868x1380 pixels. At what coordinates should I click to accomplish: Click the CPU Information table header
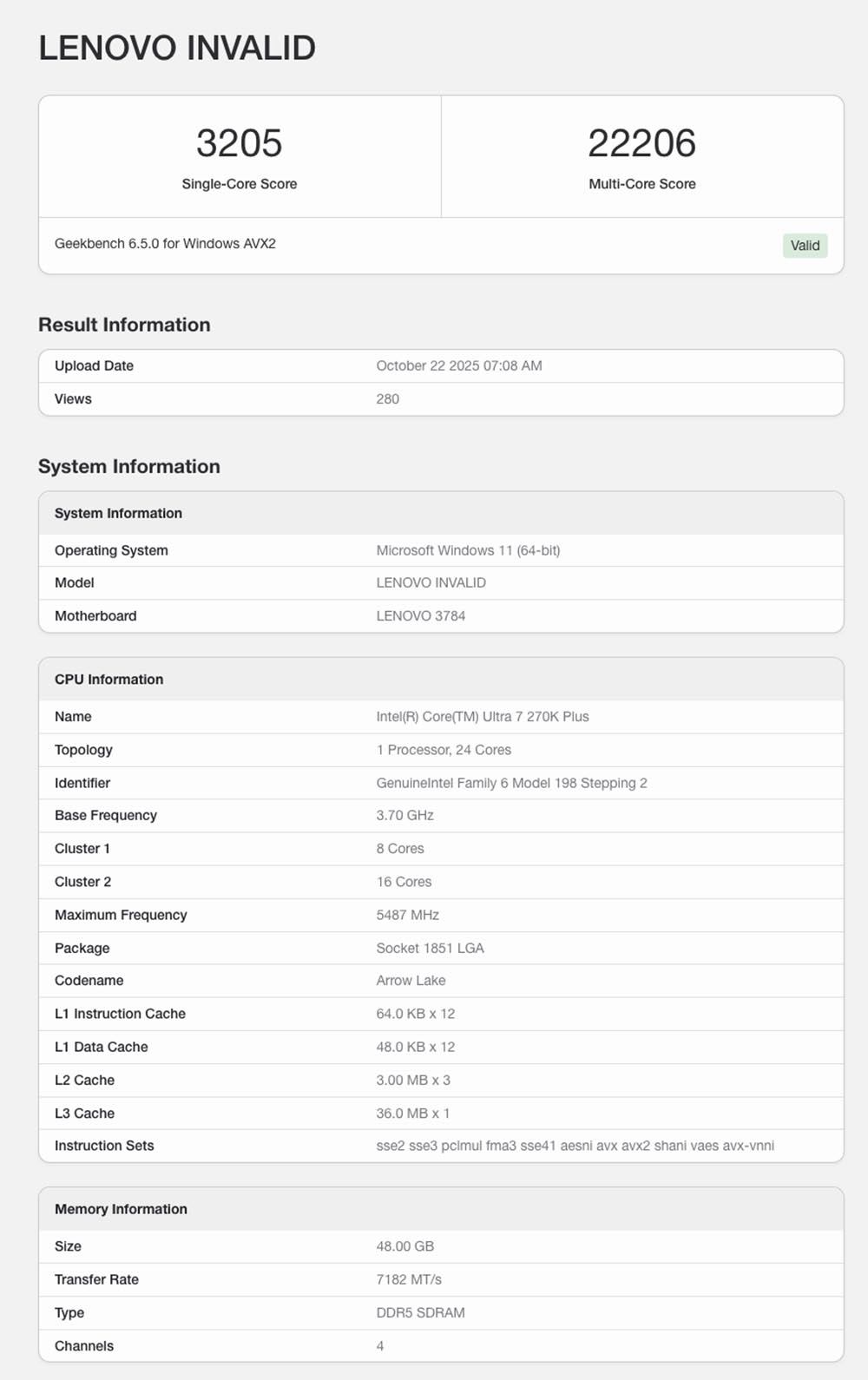(x=108, y=680)
